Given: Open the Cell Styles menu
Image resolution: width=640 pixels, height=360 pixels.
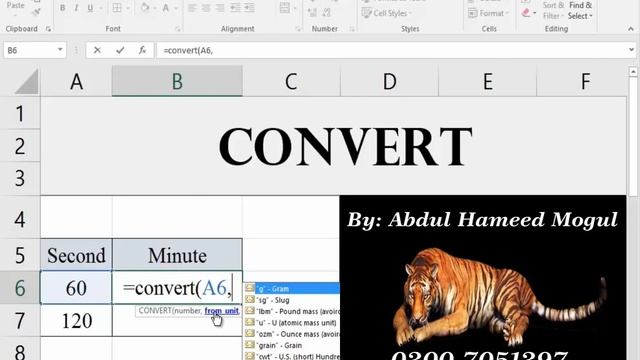Looking at the screenshot, I should point(387,13).
